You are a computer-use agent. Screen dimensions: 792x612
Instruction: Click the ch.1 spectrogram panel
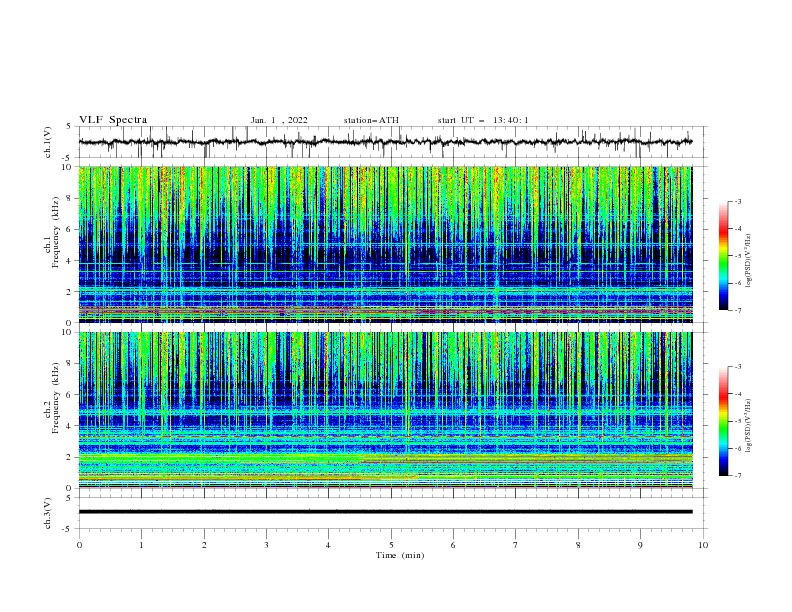point(385,244)
